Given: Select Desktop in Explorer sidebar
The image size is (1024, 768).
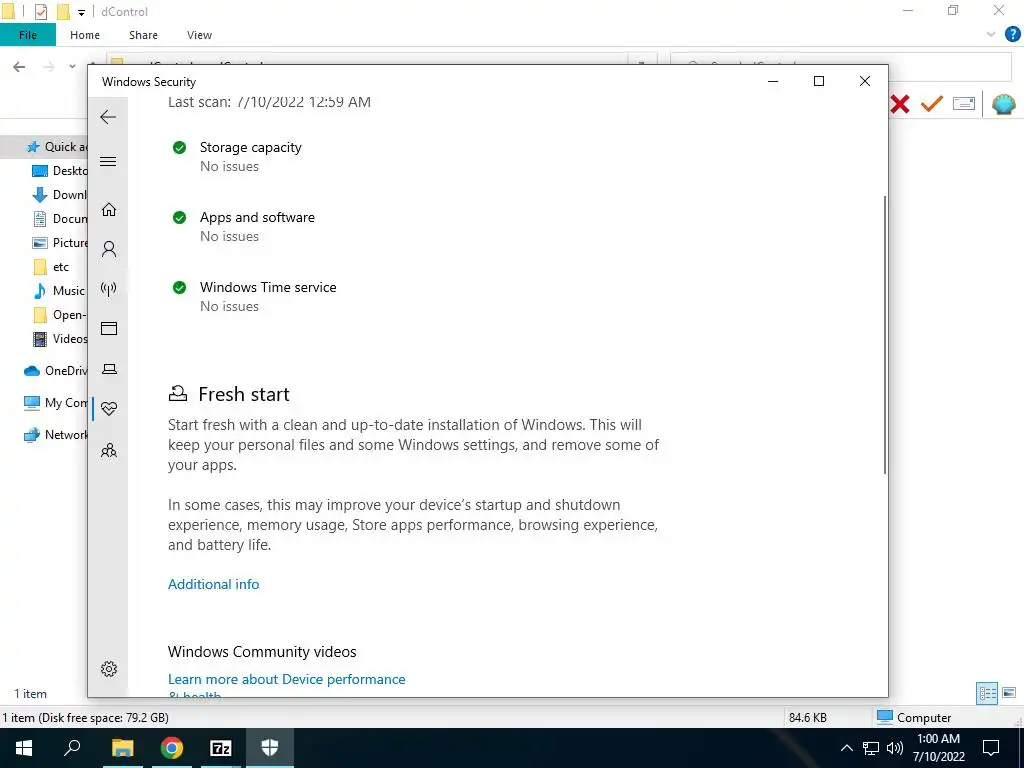Looking at the screenshot, I should tap(59, 170).
